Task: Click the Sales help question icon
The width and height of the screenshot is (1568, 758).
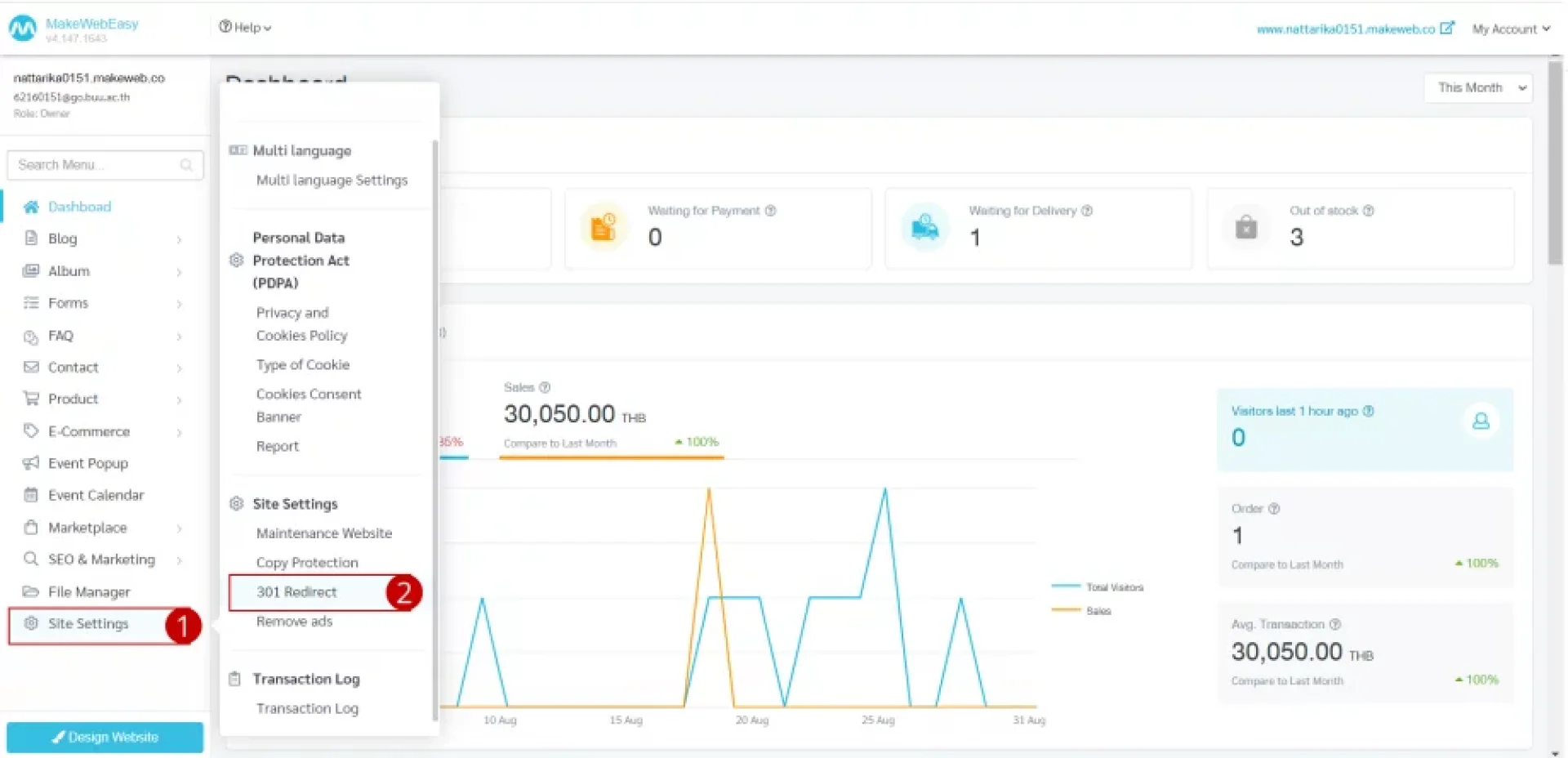Action: click(545, 387)
